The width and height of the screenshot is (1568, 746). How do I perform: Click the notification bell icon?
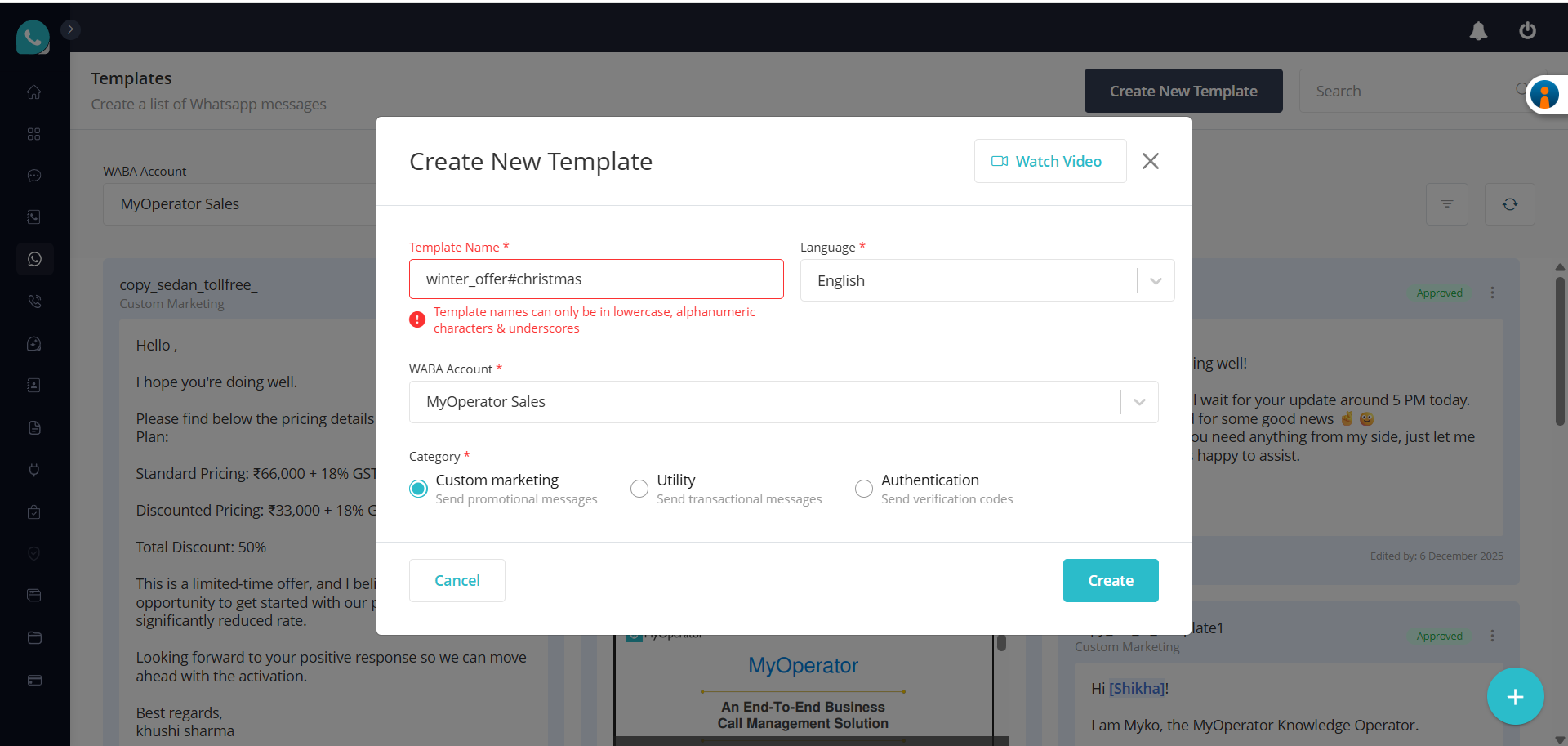pos(1478,31)
